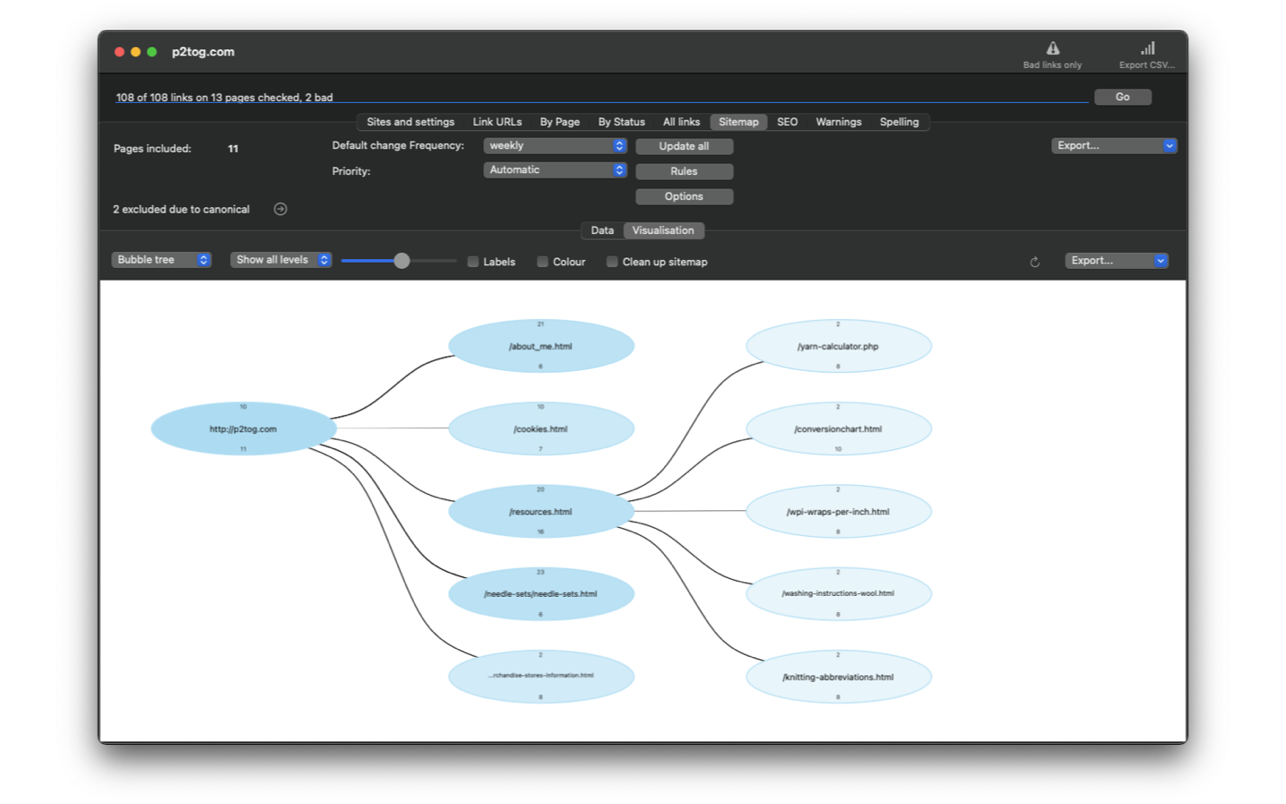Open the sitemap Rules button
Image resolution: width=1286 pixels, height=804 pixels.
684,171
